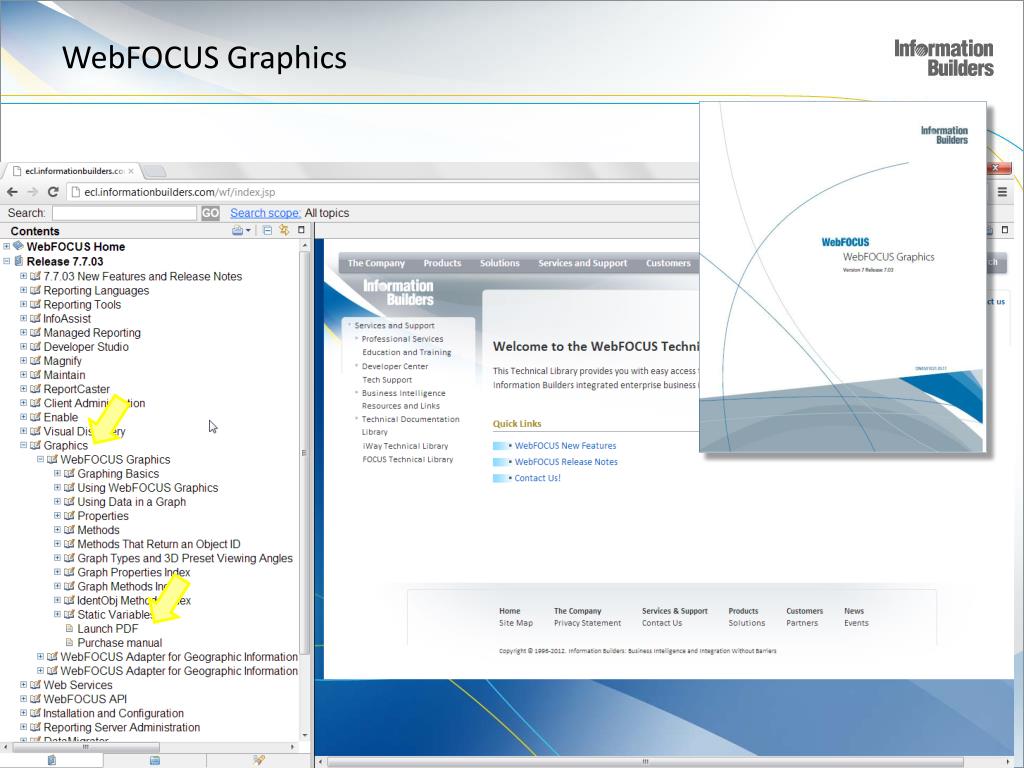Maximize the Contents pane with square icon
The height and width of the screenshot is (768, 1024).
pos(301,230)
